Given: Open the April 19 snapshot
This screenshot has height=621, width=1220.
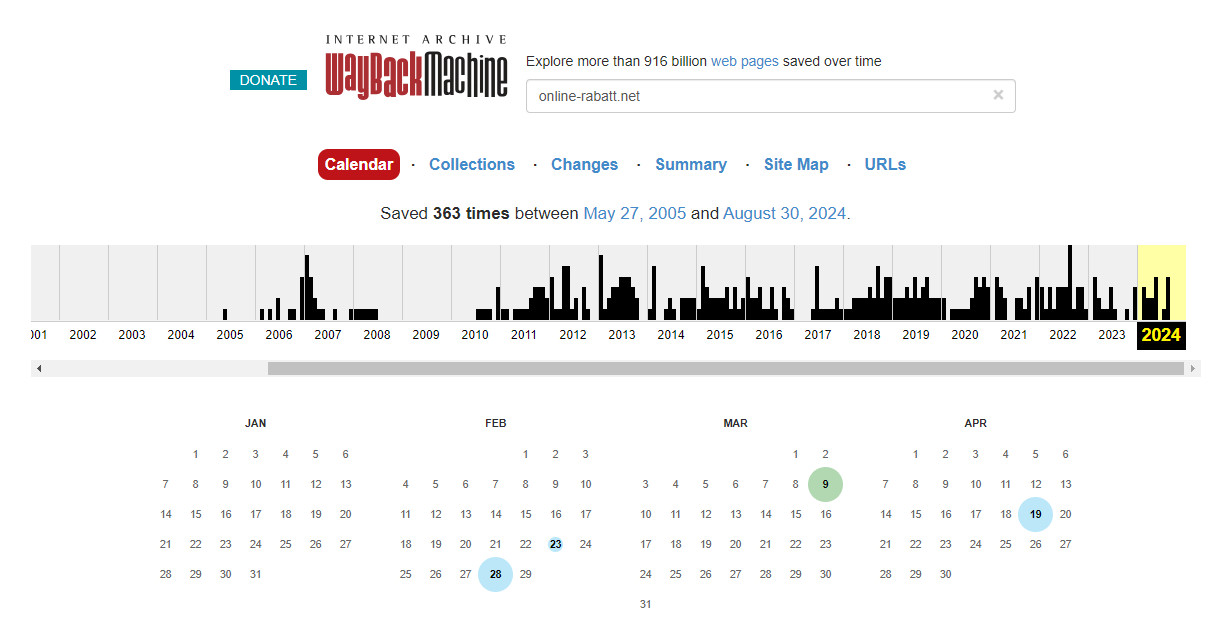Looking at the screenshot, I should (x=1035, y=514).
